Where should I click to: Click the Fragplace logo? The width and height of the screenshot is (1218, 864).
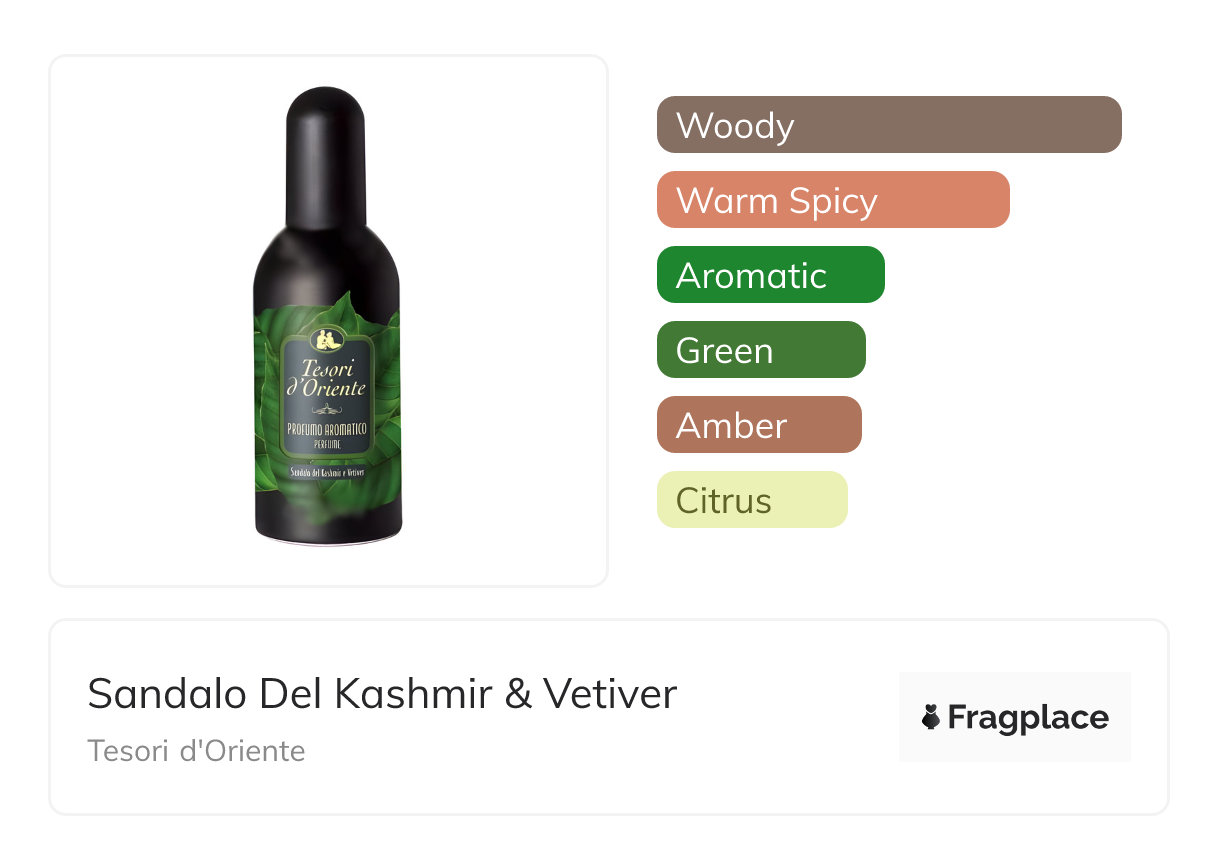coord(1015,717)
